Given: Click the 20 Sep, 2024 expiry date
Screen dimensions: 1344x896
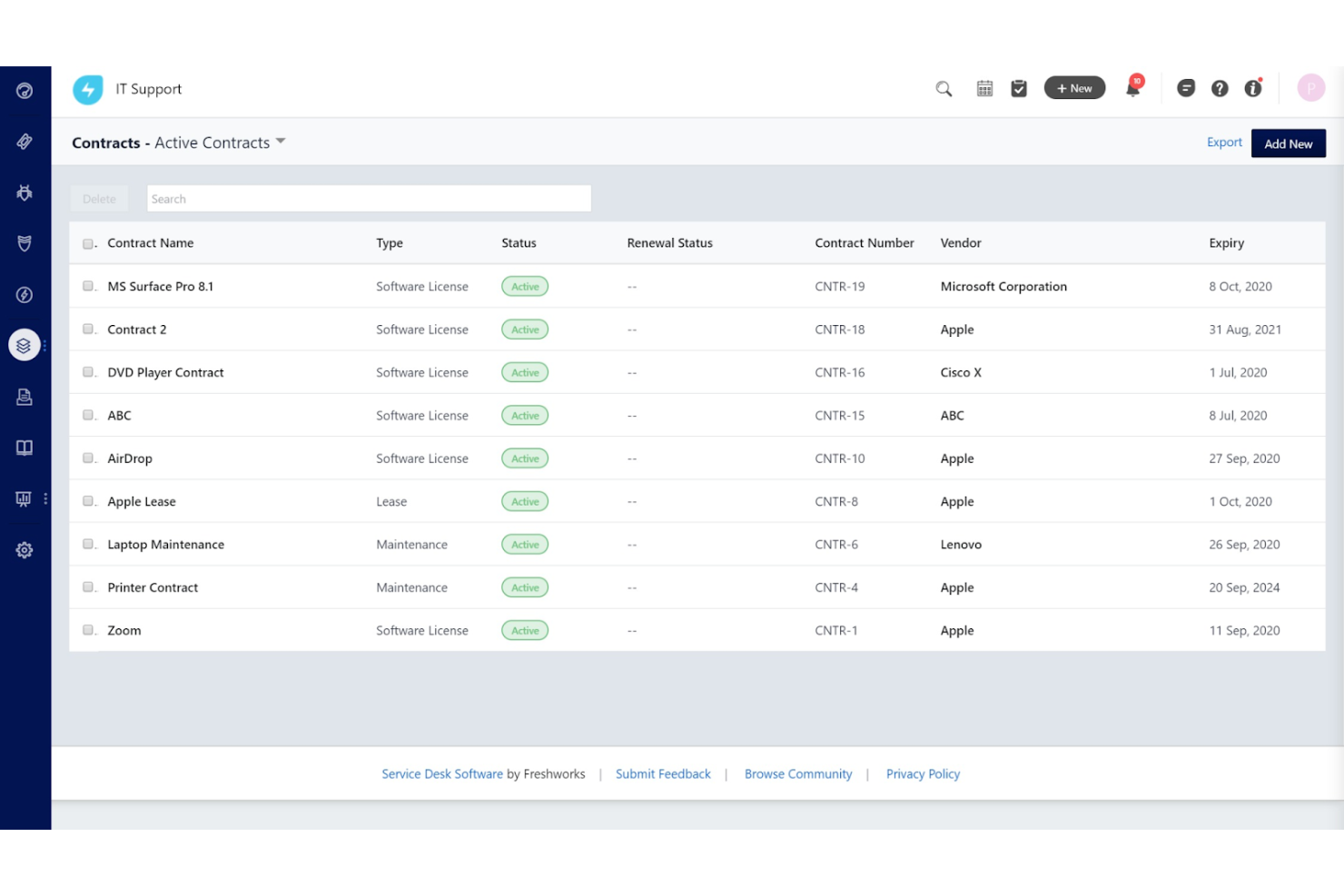Looking at the screenshot, I should point(1244,587).
